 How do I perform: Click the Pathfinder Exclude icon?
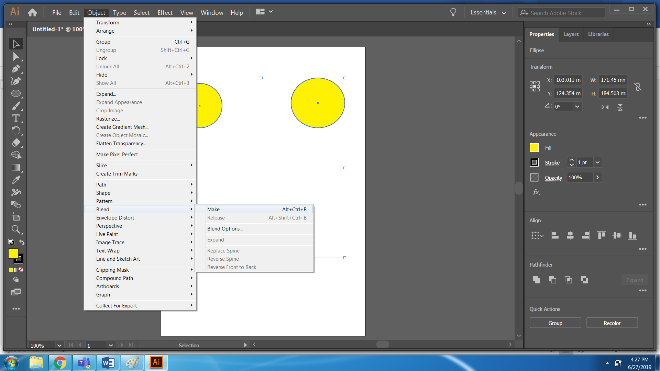coord(584,280)
